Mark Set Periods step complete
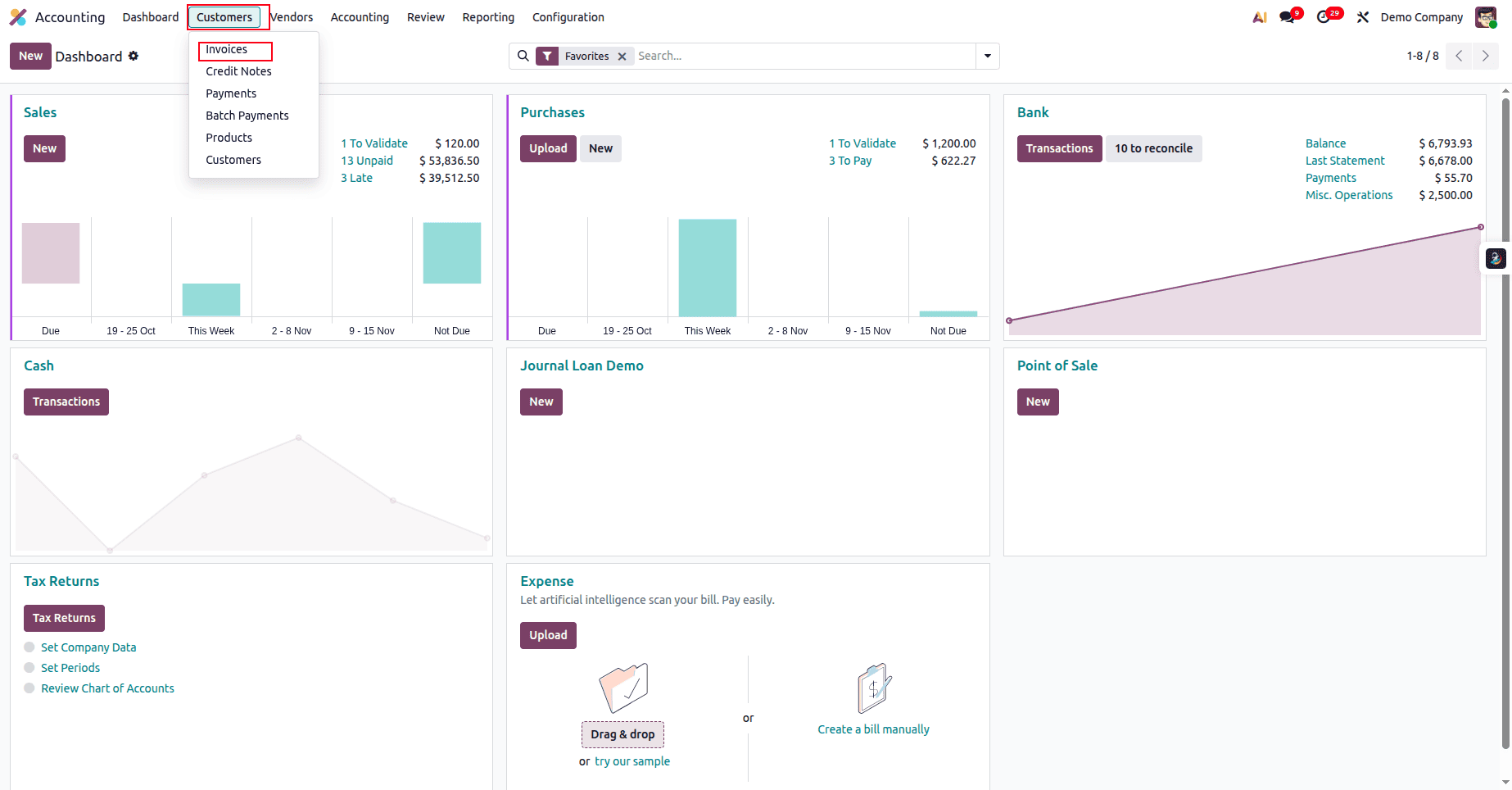 pyautogui.click(x=29, y=667)
